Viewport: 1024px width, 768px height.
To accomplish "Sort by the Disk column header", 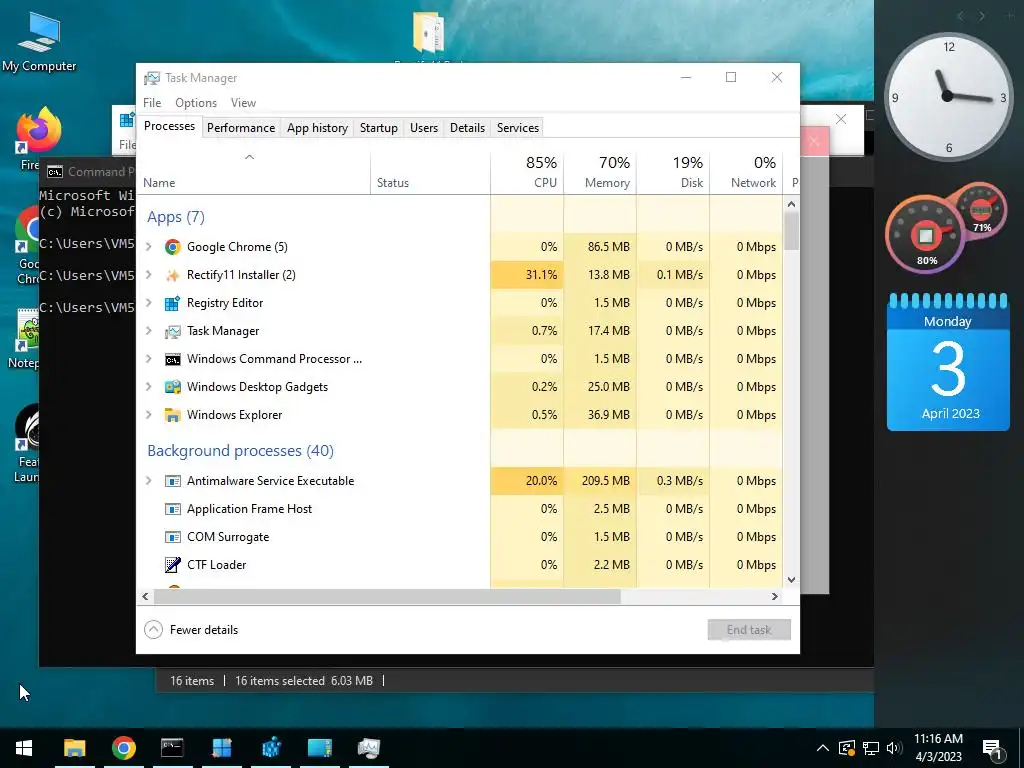I will coord(673,172).
